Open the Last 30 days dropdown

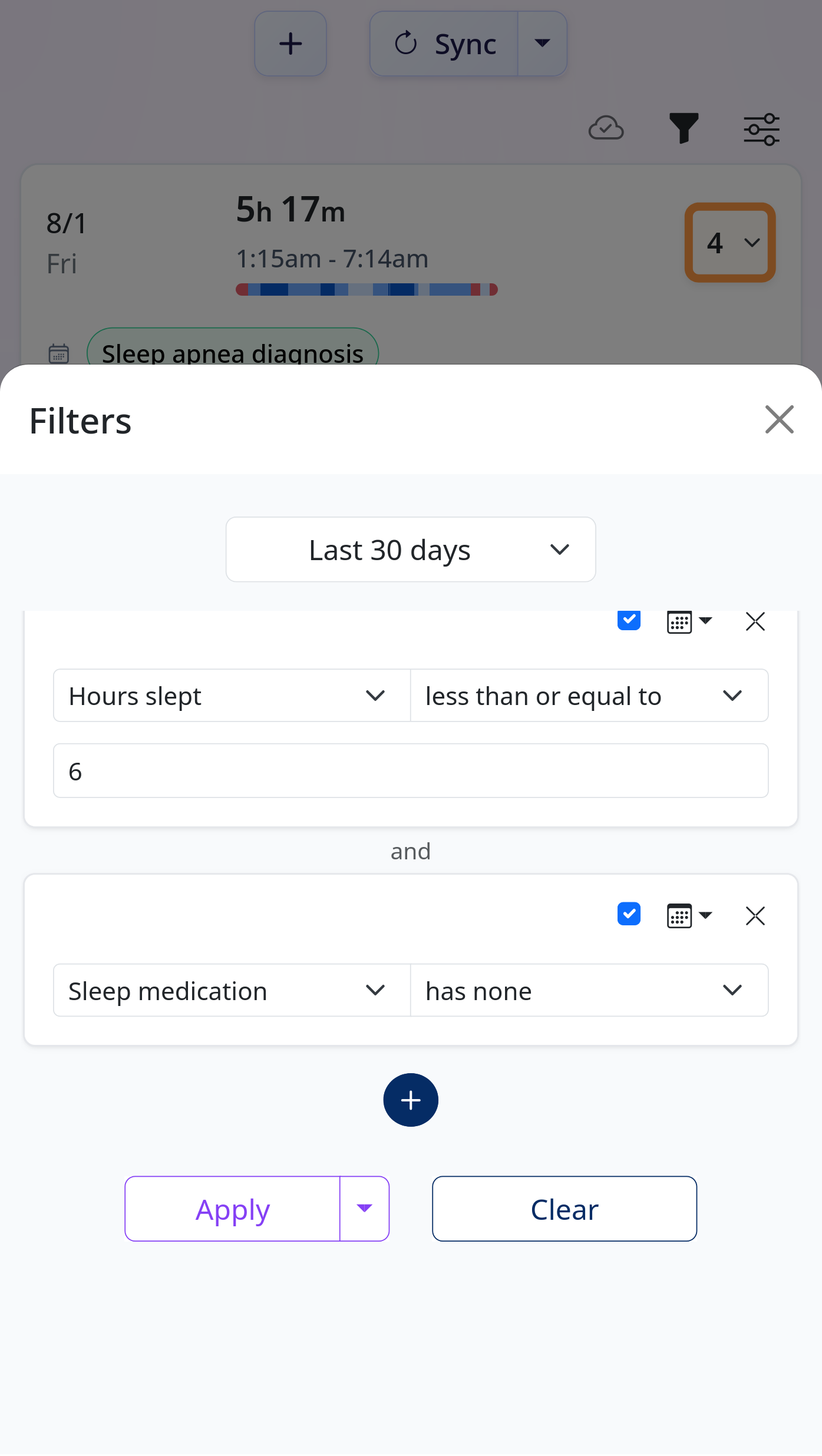coord(410,549)
